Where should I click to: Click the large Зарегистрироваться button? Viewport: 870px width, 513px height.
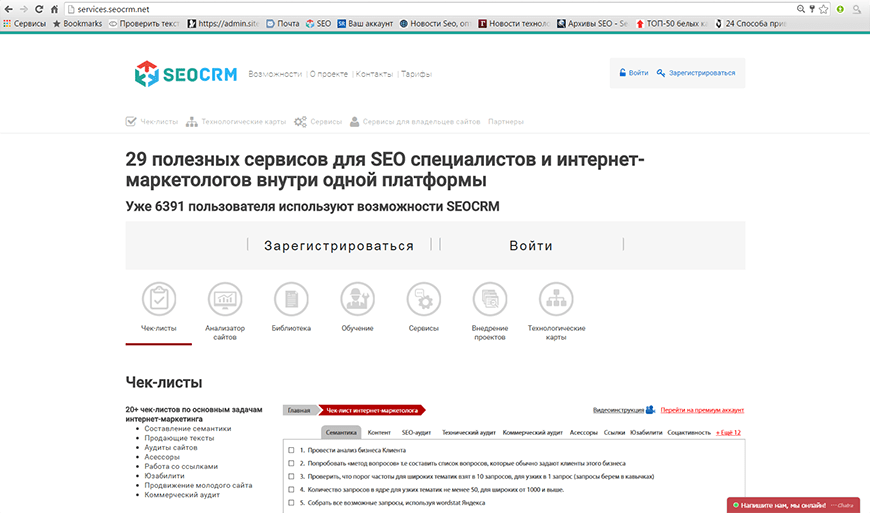(339, 246)
